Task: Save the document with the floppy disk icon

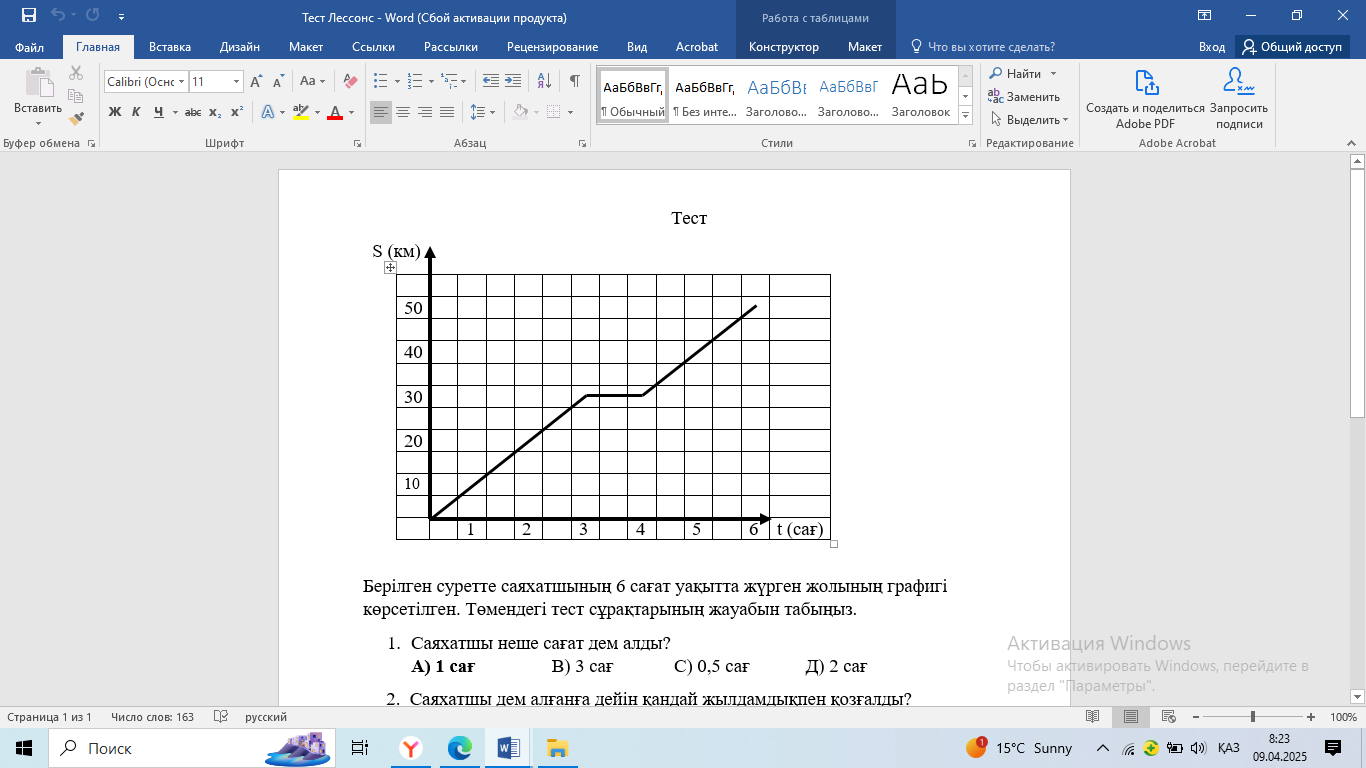Action: (x=28, y=16)
